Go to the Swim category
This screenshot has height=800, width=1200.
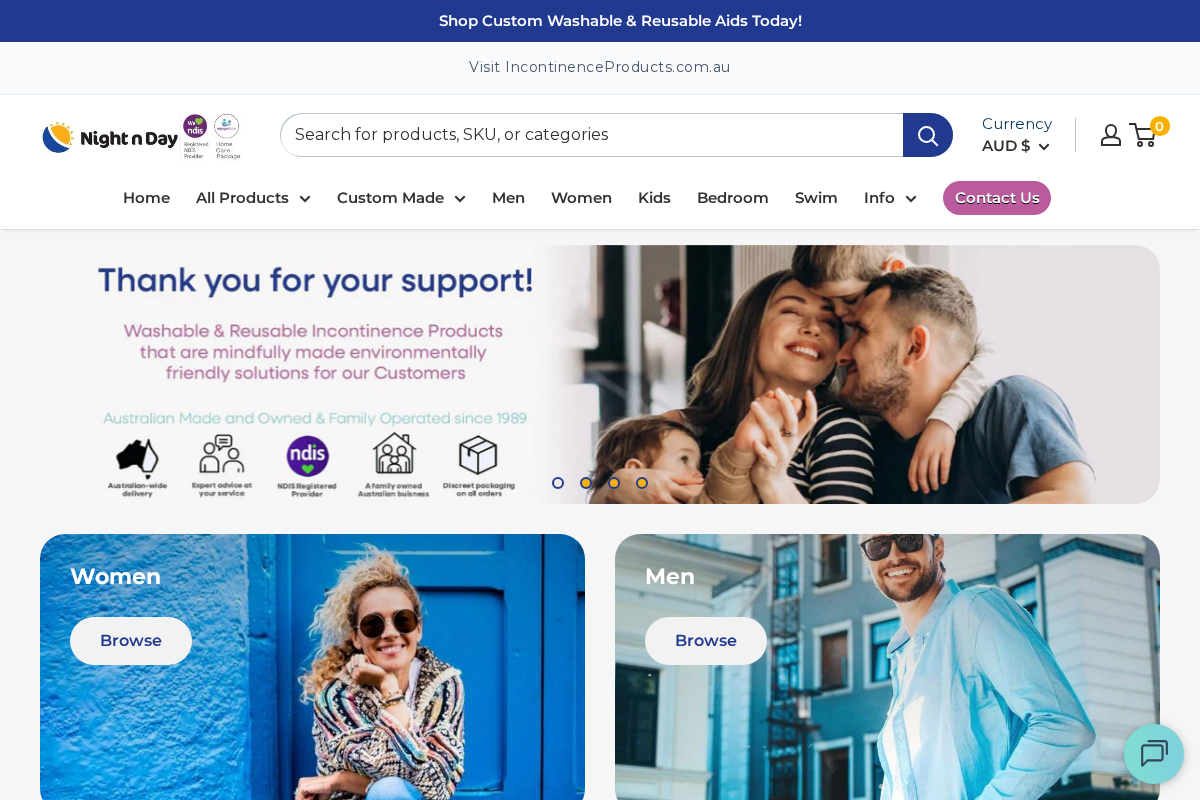pos(816,198)
